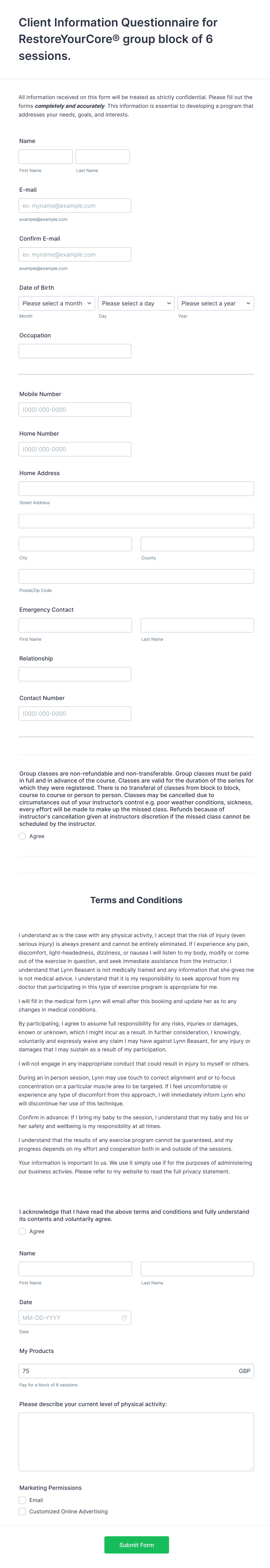Open the "Please select a day" dropdown
Screen dimensions: 270x1568
click(136, 303)
